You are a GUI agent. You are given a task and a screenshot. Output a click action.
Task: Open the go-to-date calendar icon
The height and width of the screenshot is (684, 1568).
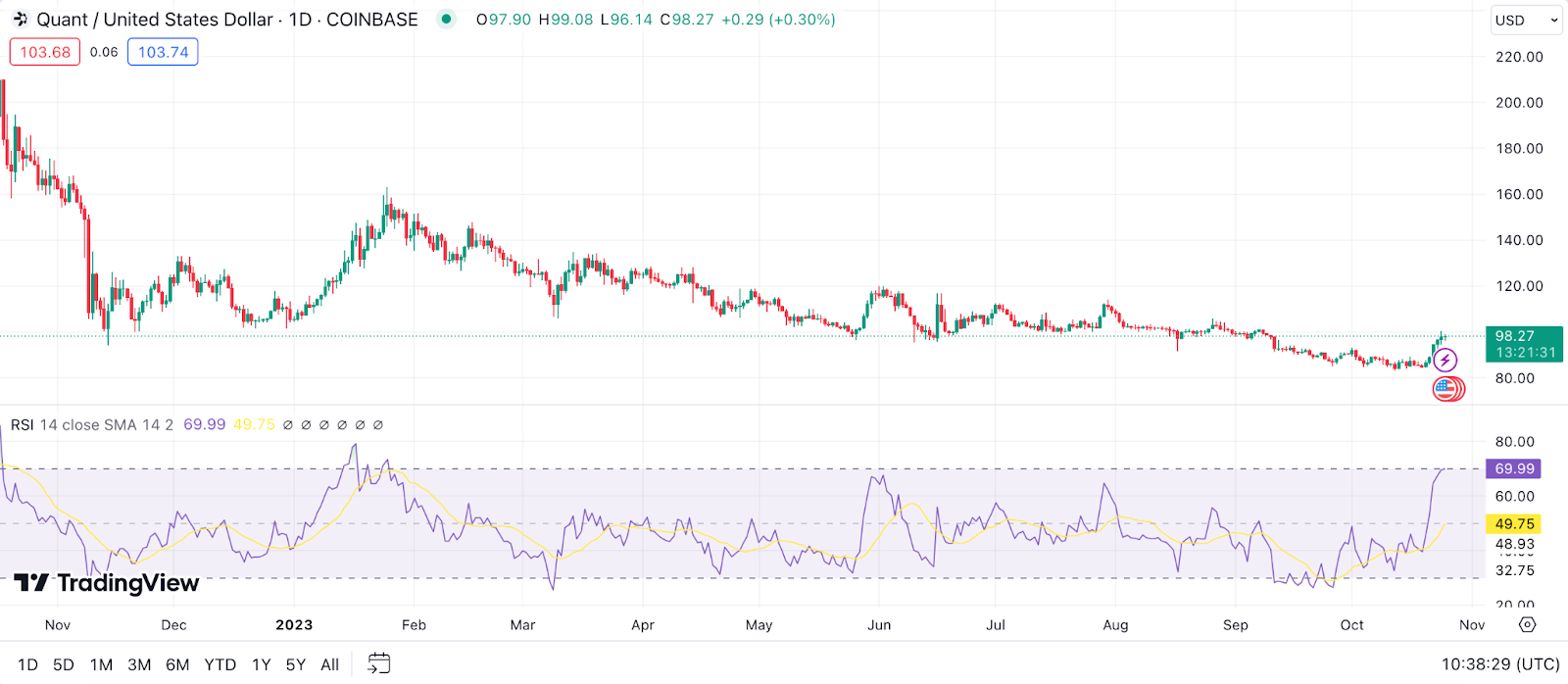pyautogui.click(x=378, y=663)
